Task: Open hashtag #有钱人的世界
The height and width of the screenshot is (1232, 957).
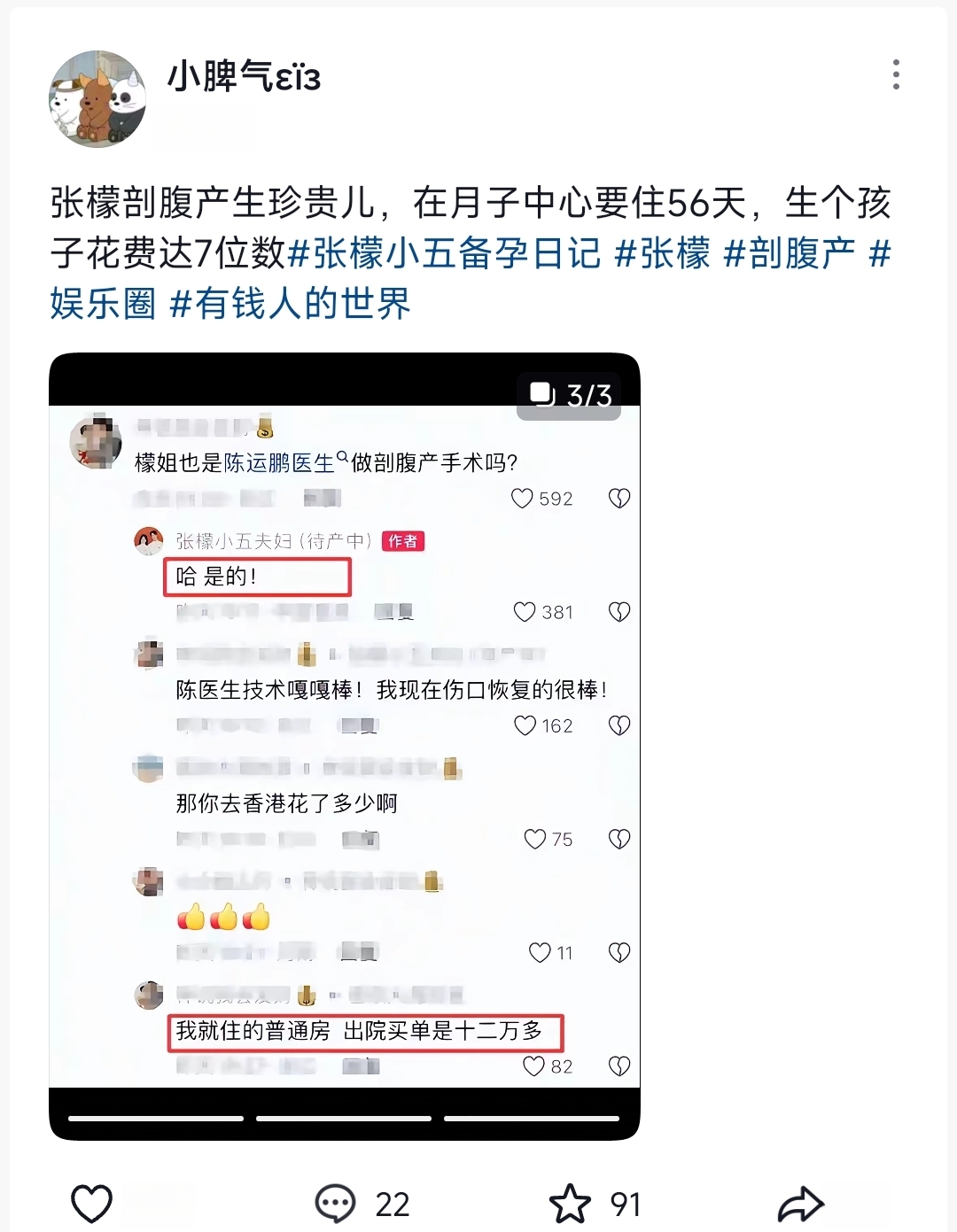Action: (290, 304)
